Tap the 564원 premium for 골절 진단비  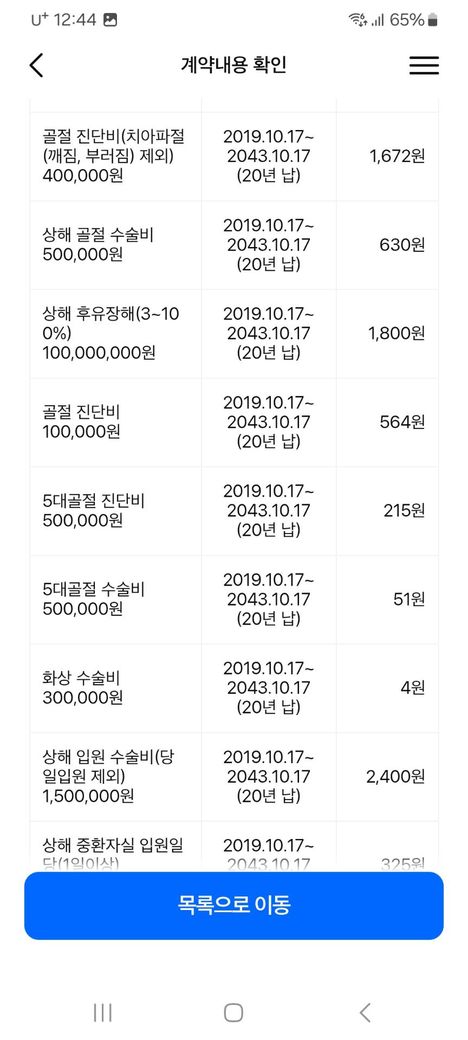point(402,422)
